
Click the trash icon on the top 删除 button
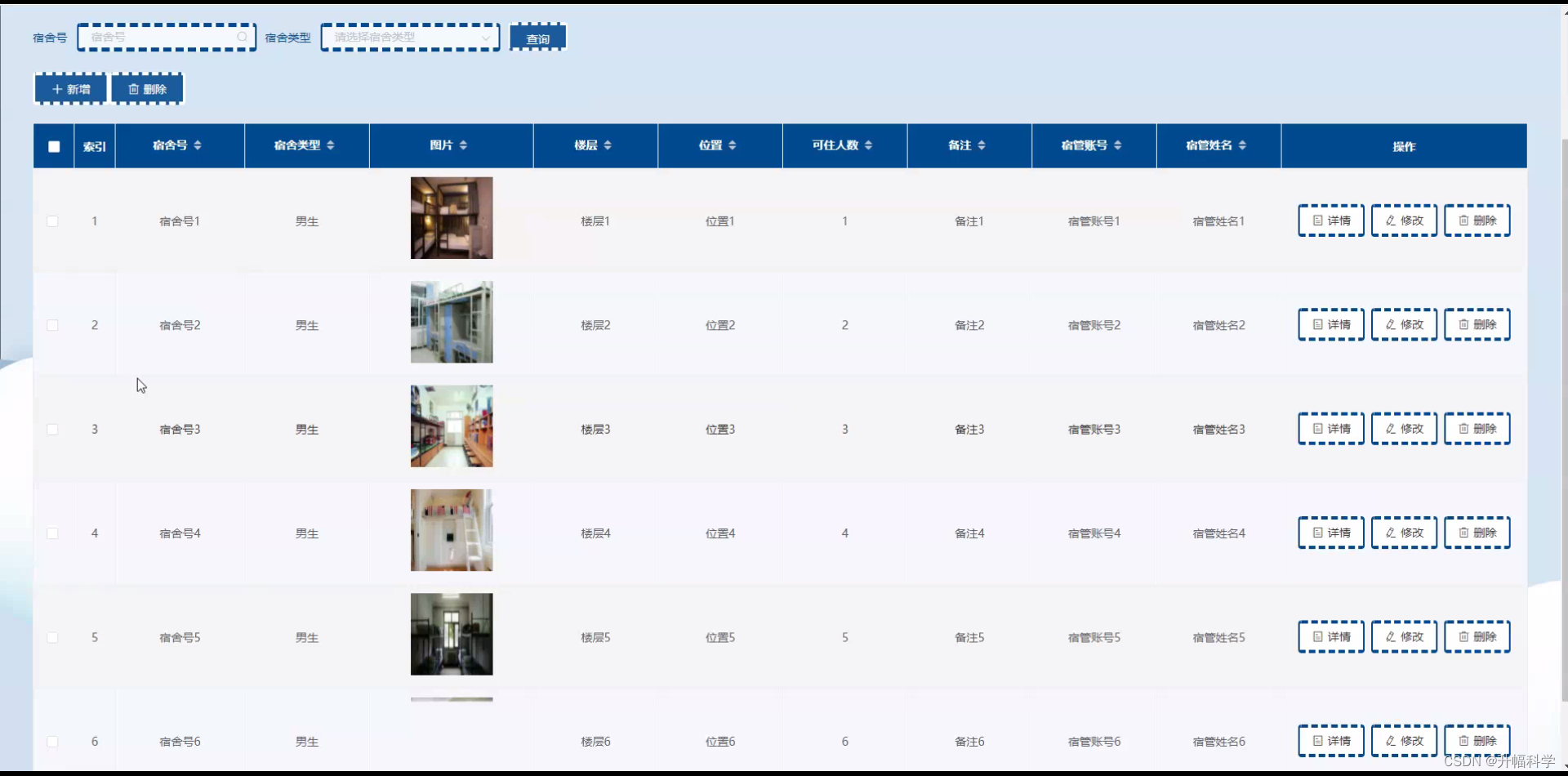[133, 88]
